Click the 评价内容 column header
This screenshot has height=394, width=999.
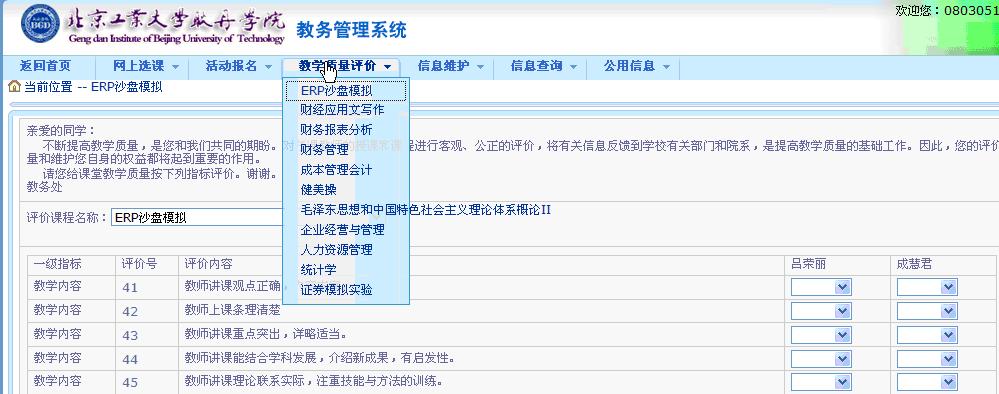pyautogui.click(x=208, y=264)
